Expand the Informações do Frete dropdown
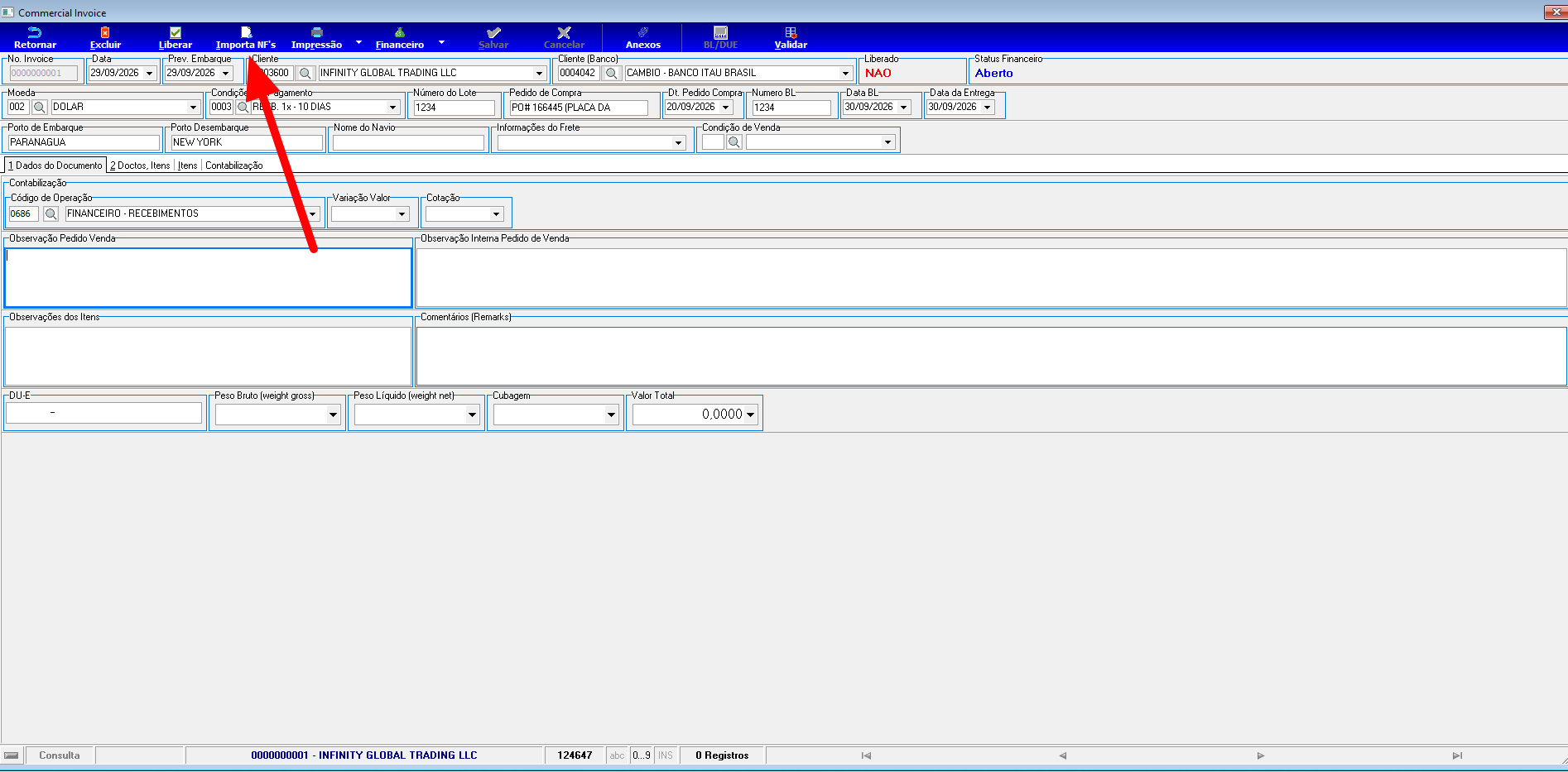The height and width of the screenshot is (772, 1568). coord(678,142)
